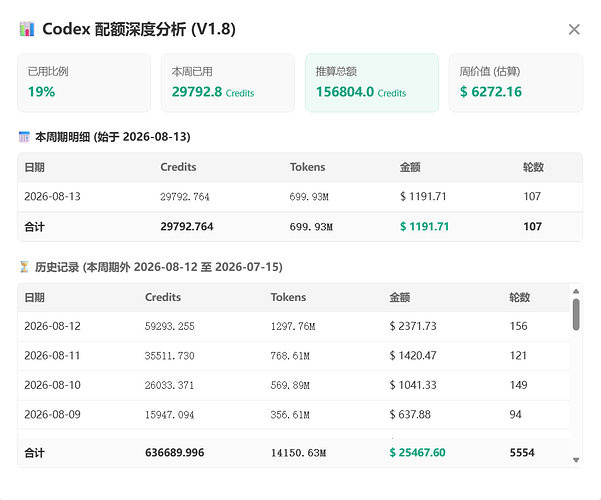Click the 569.89M tokens cell

(x=290, y=385)
